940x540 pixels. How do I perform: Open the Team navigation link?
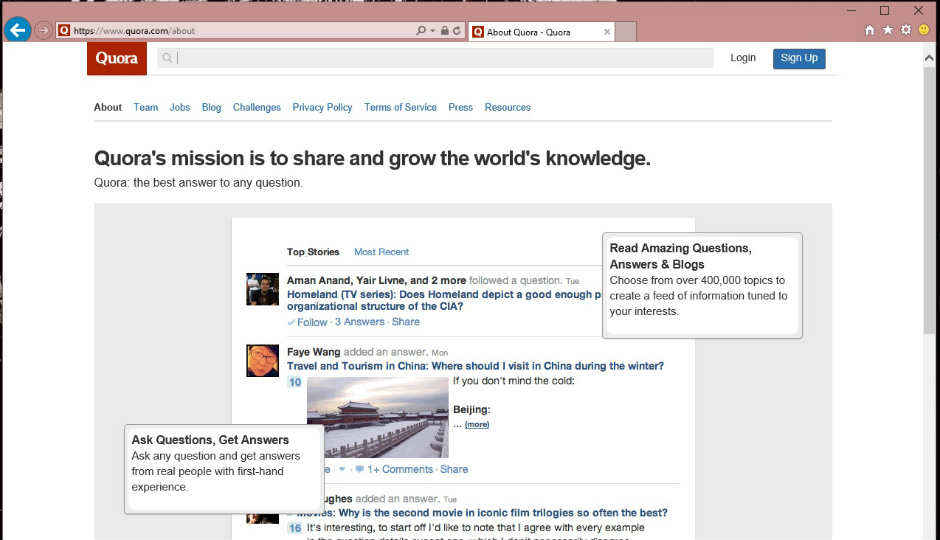[x=146, y=107]
